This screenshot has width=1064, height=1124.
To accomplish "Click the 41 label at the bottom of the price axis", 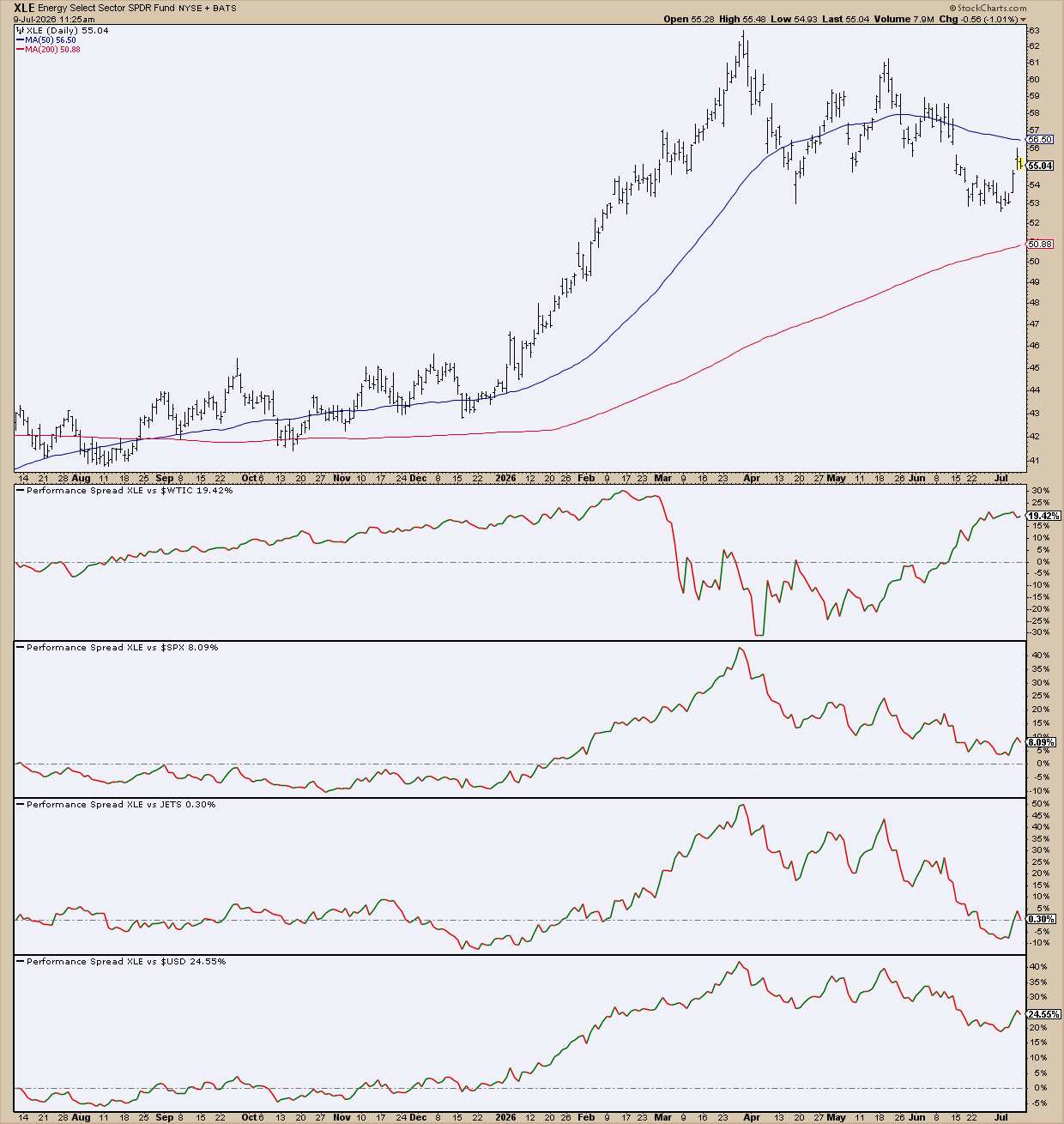I will (x=1035, y=461).
